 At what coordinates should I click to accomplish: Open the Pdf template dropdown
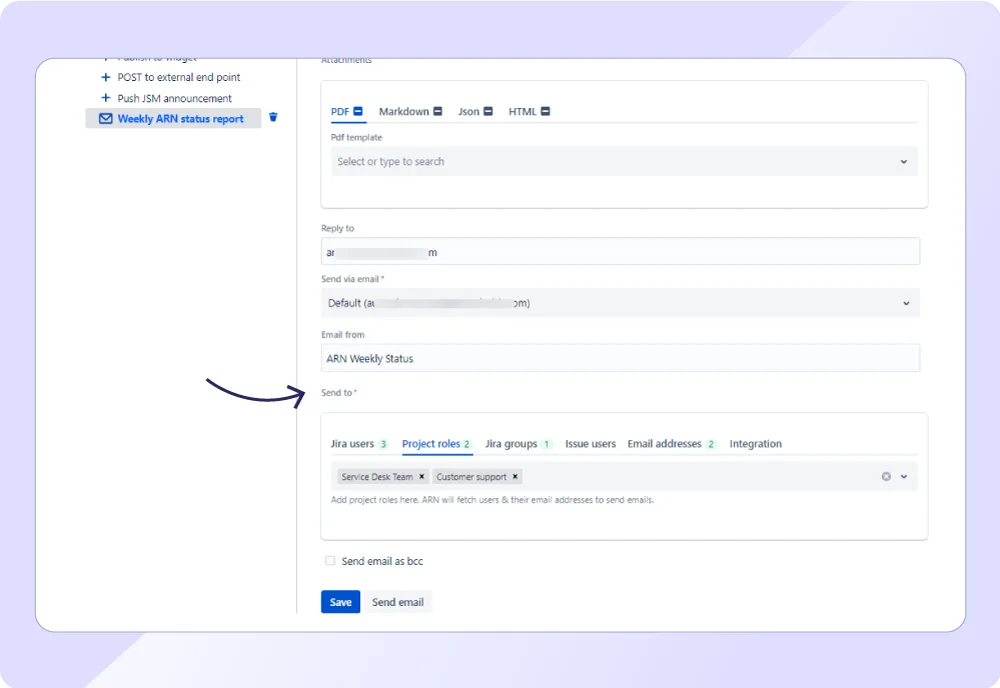click(624, 161)
